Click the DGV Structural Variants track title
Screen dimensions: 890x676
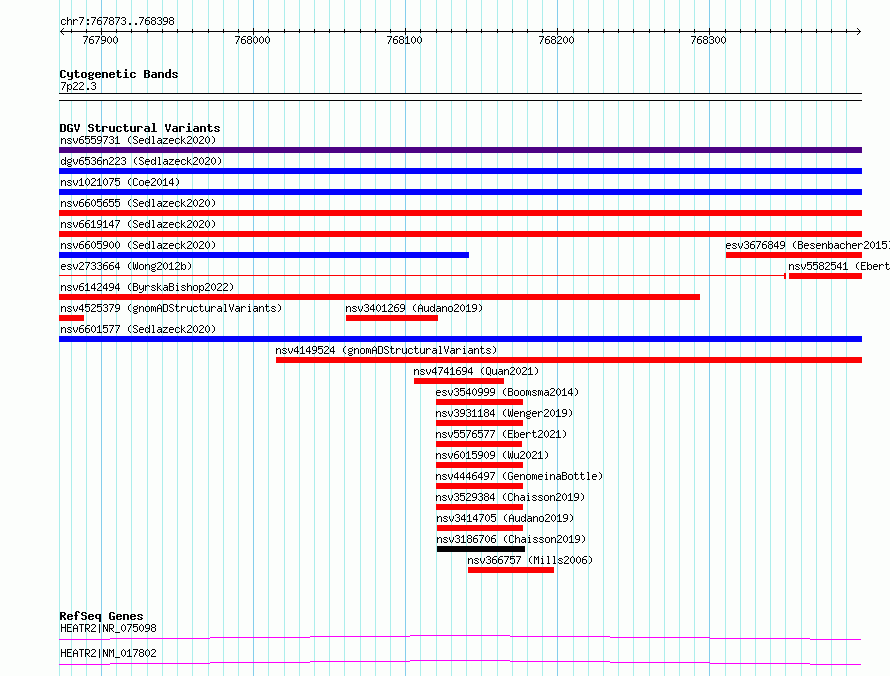click(x=140, y=128)
